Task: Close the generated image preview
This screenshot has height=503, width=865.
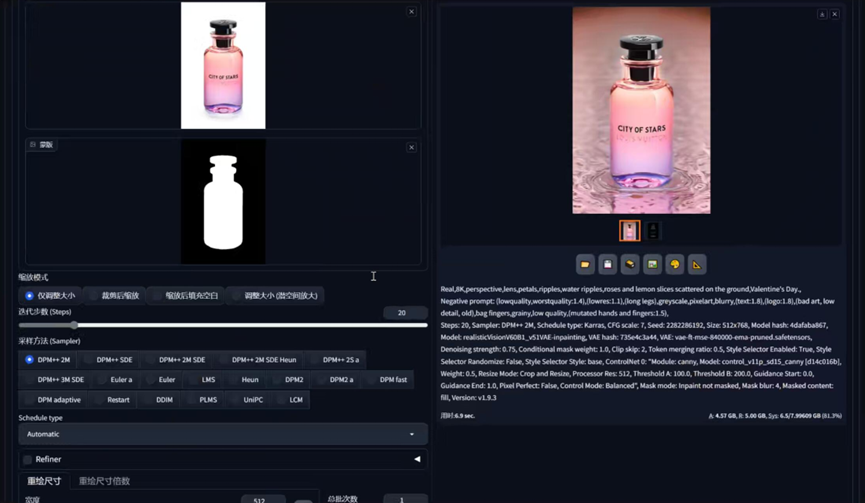Action: [x=835, y=14]
